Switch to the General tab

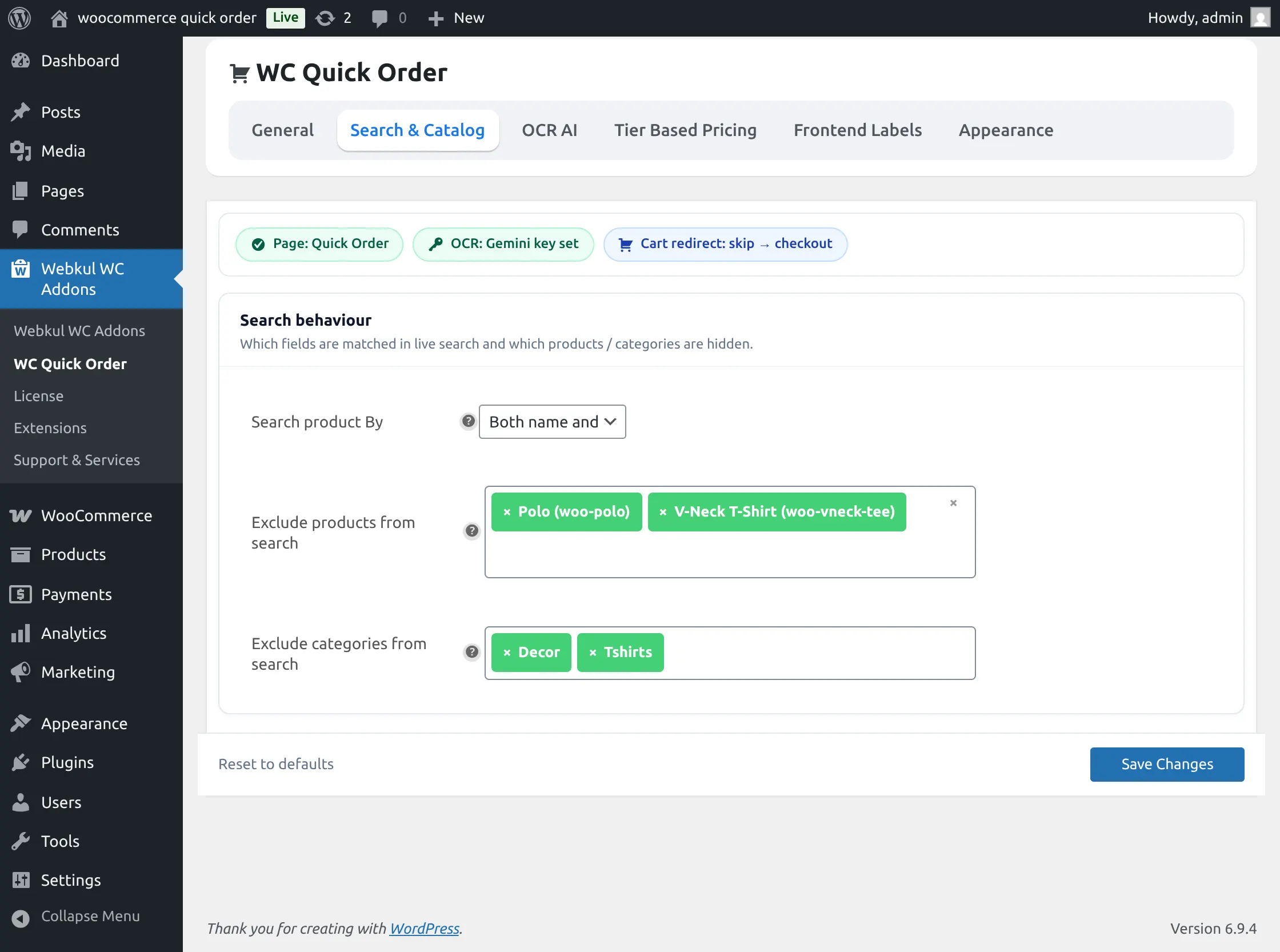[x=282, y=130]
